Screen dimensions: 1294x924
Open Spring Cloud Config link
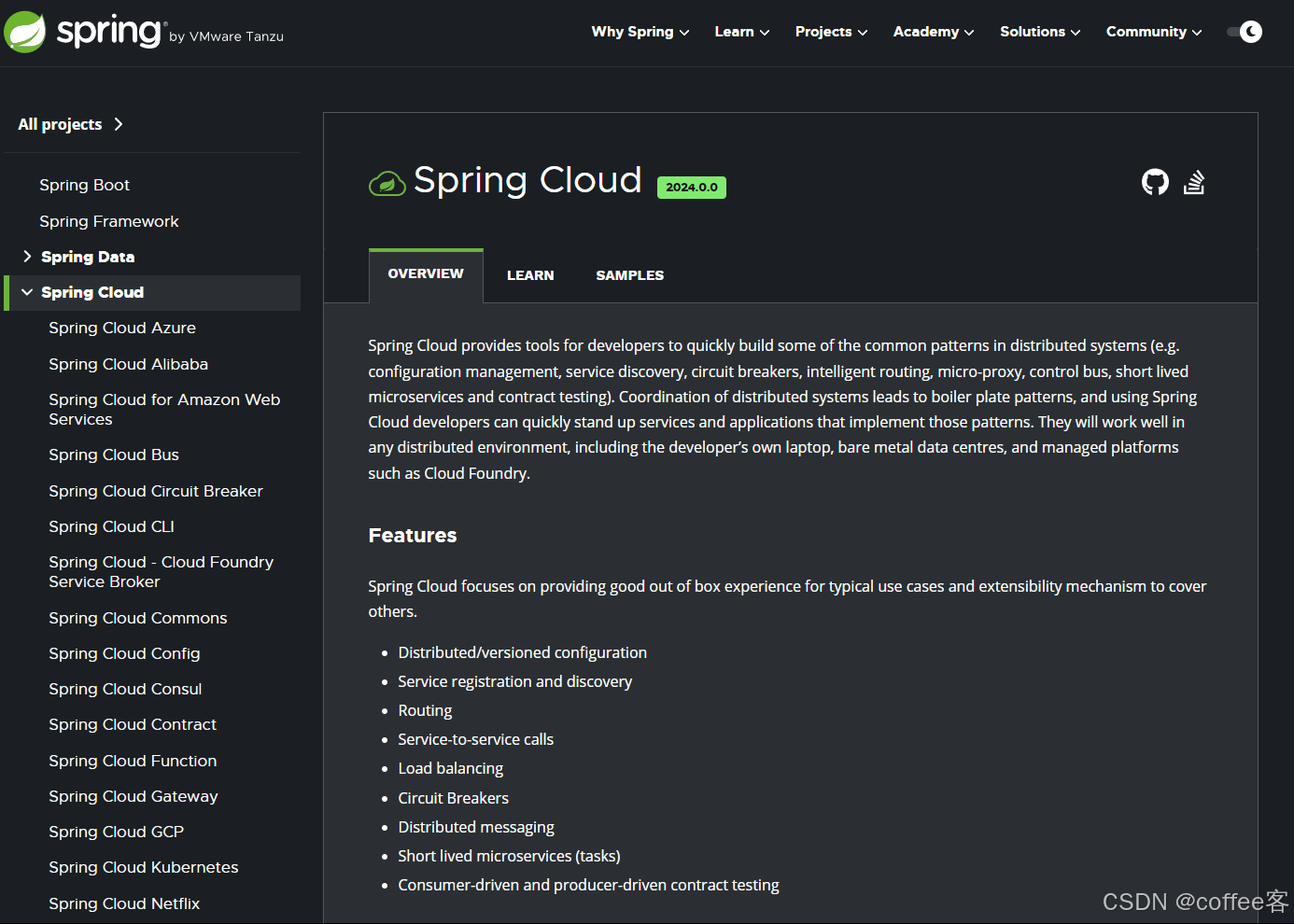(124, 653)
